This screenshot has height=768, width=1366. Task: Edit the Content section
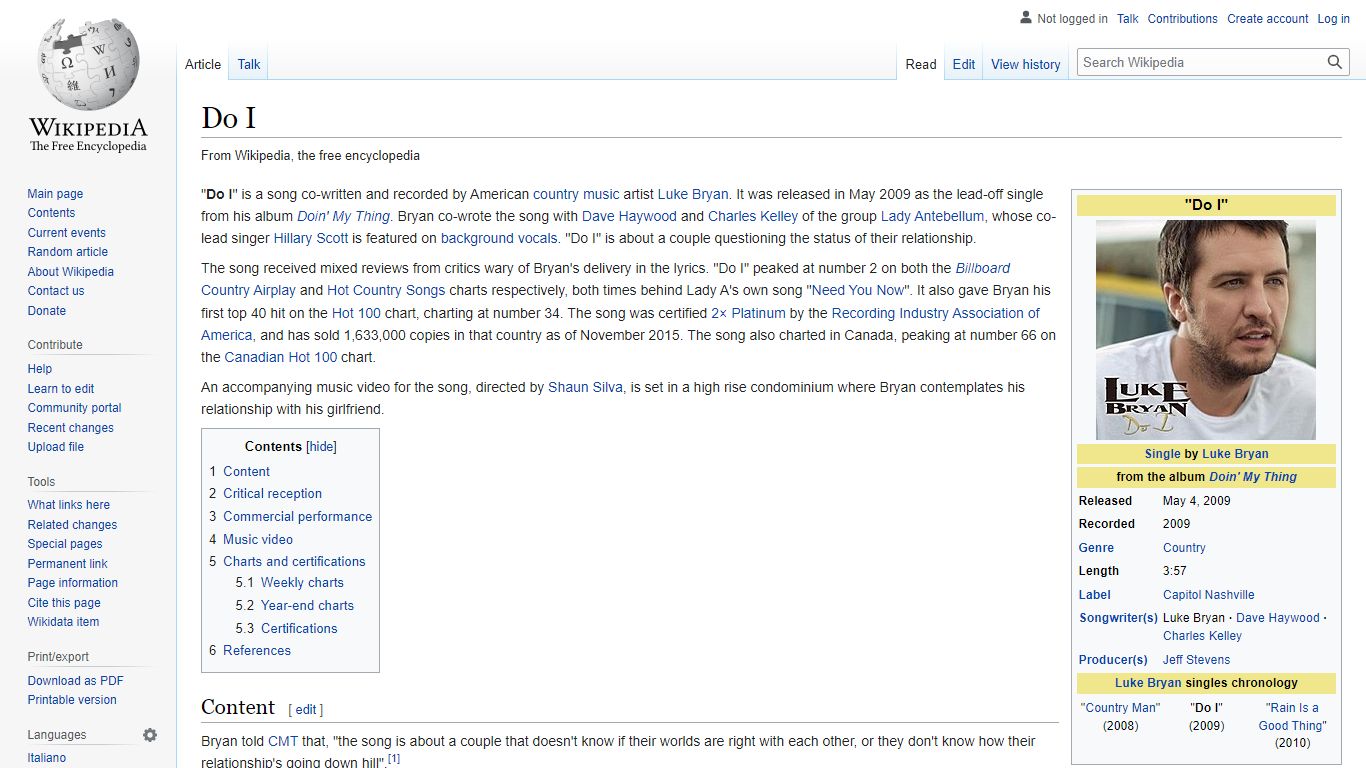(x=306, y=710)
